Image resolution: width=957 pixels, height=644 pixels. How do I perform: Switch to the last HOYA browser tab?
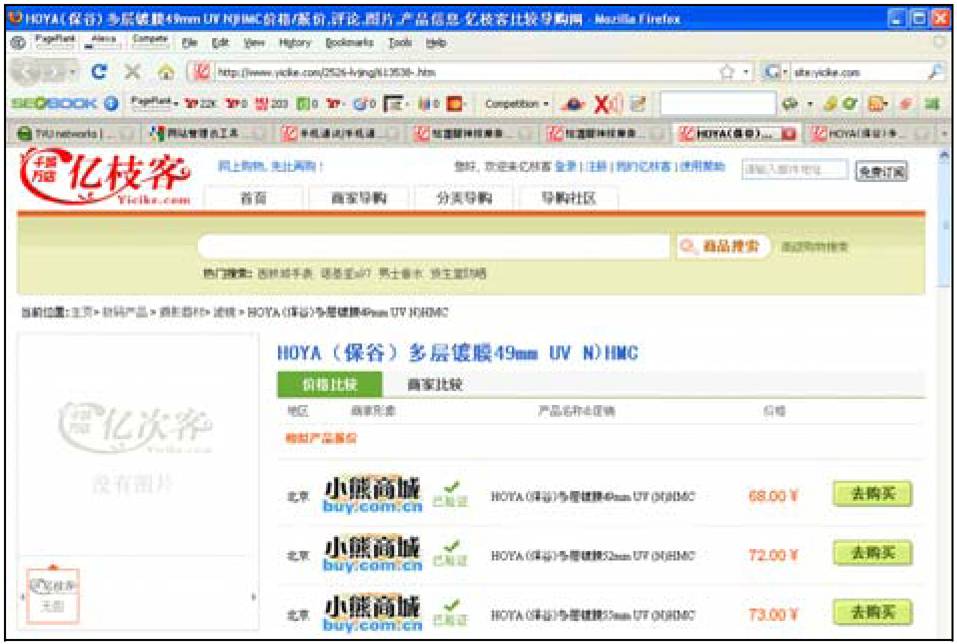tap(871, 133)
